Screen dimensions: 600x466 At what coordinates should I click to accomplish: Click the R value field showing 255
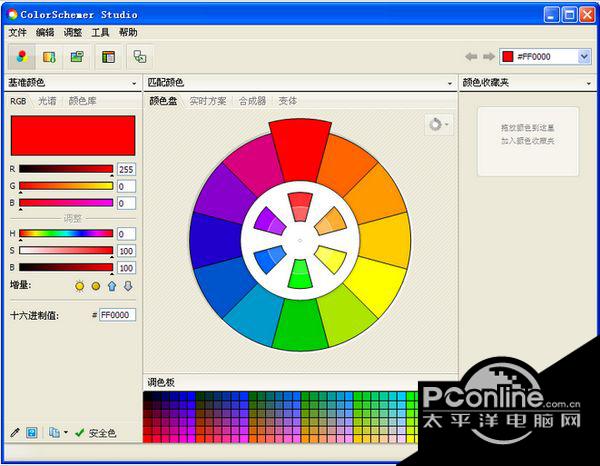[126, 169]
